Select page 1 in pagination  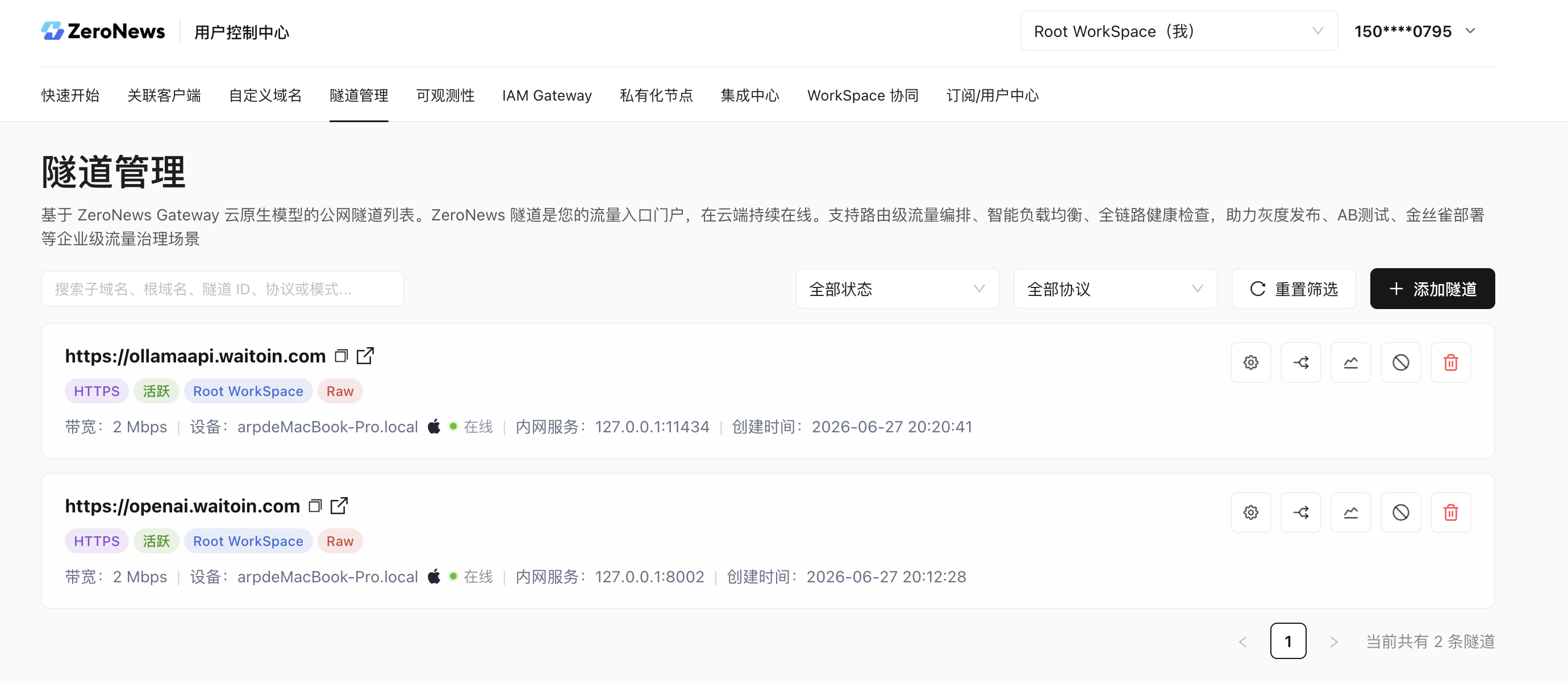click(1288, 641)
